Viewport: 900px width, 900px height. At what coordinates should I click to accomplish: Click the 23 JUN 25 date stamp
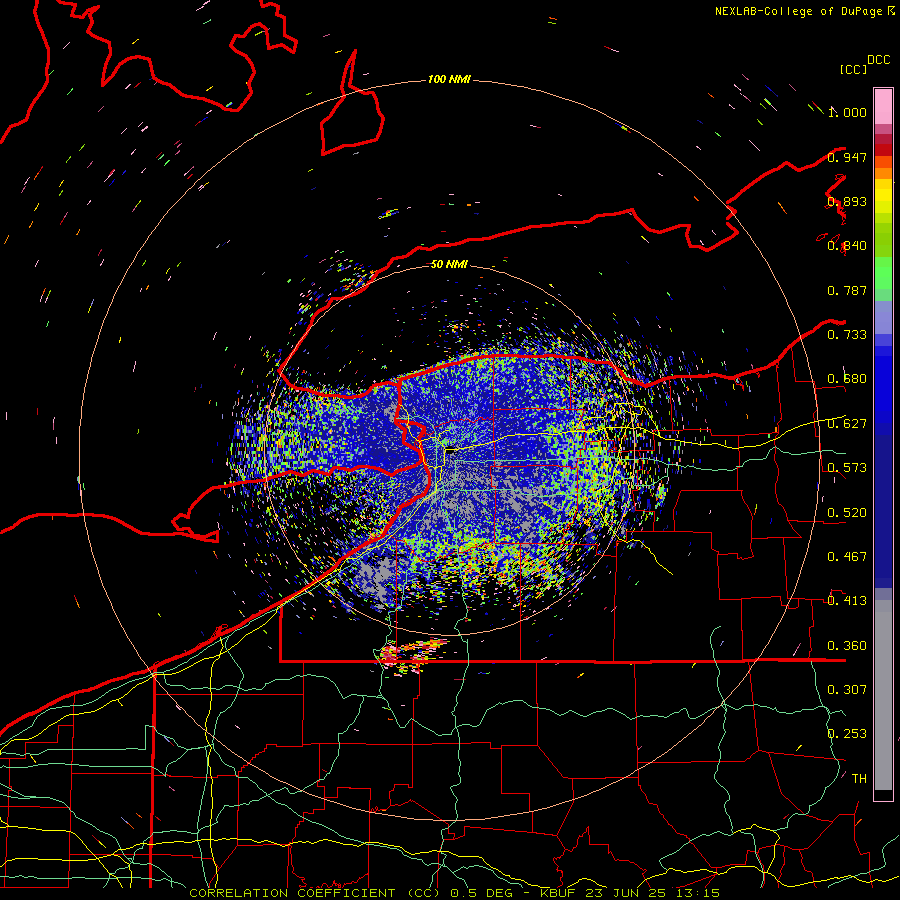point(626,893)
